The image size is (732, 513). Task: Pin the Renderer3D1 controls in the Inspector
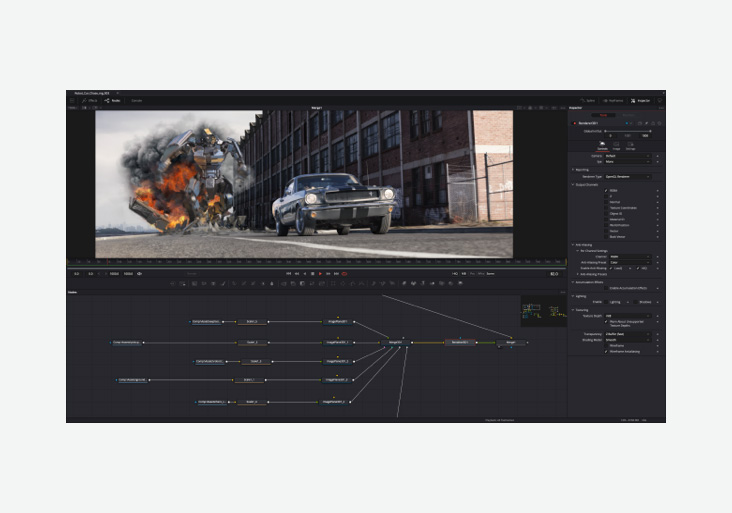tap(647, 123)
